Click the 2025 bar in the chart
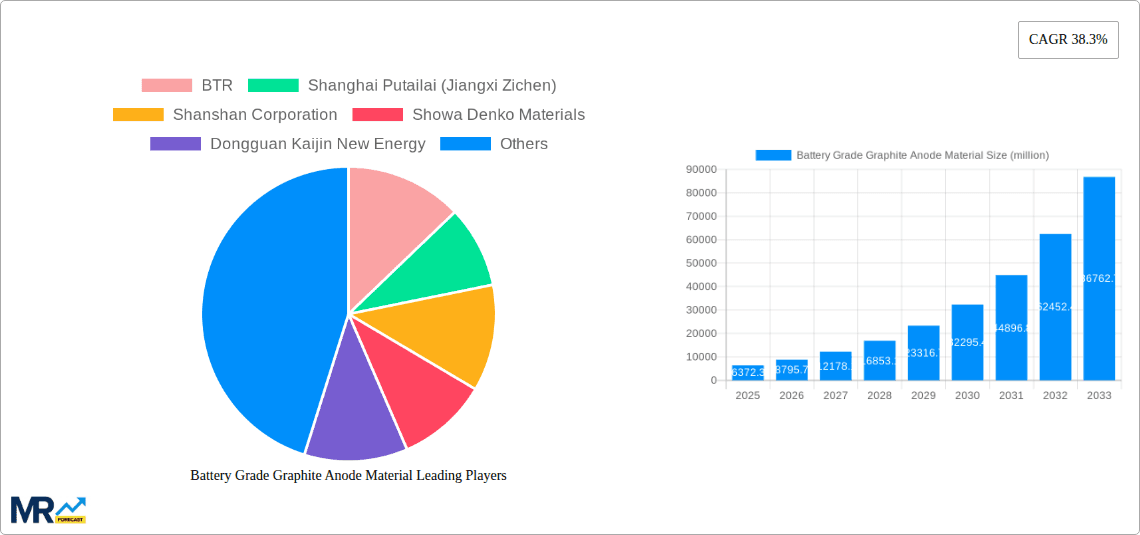 (x=747, y=373)
